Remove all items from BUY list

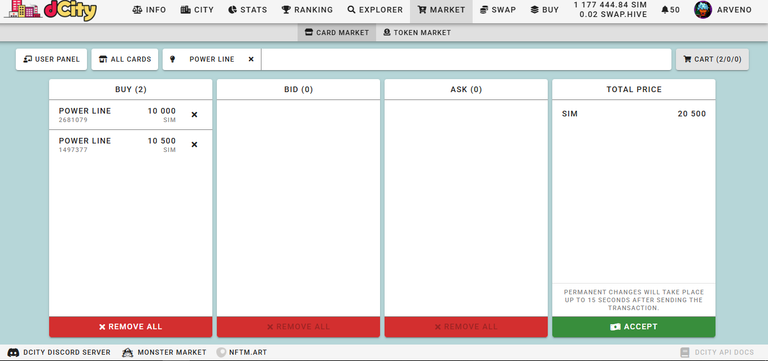point(130,327)
